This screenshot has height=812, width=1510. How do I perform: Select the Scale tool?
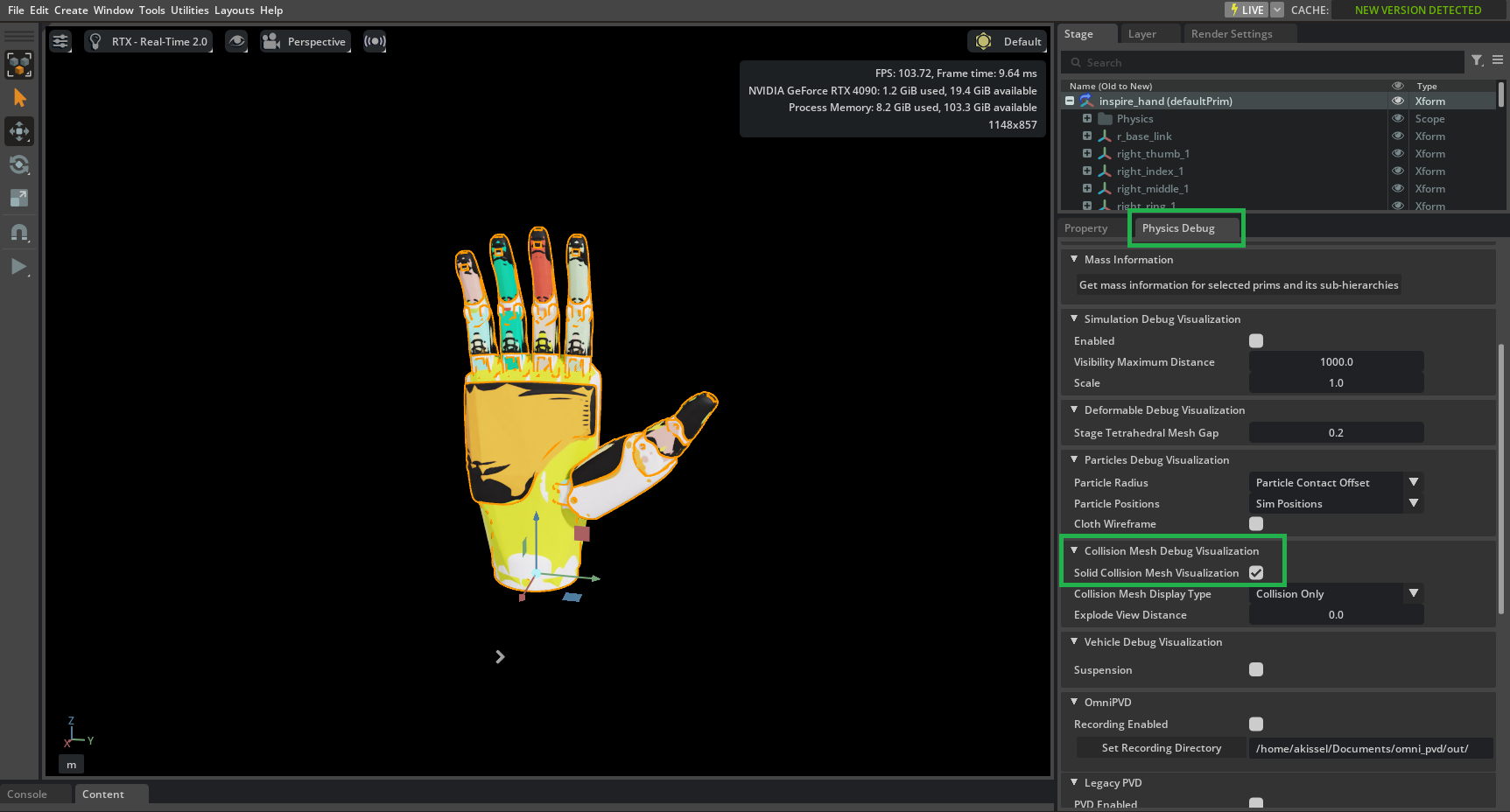[18, 198]
